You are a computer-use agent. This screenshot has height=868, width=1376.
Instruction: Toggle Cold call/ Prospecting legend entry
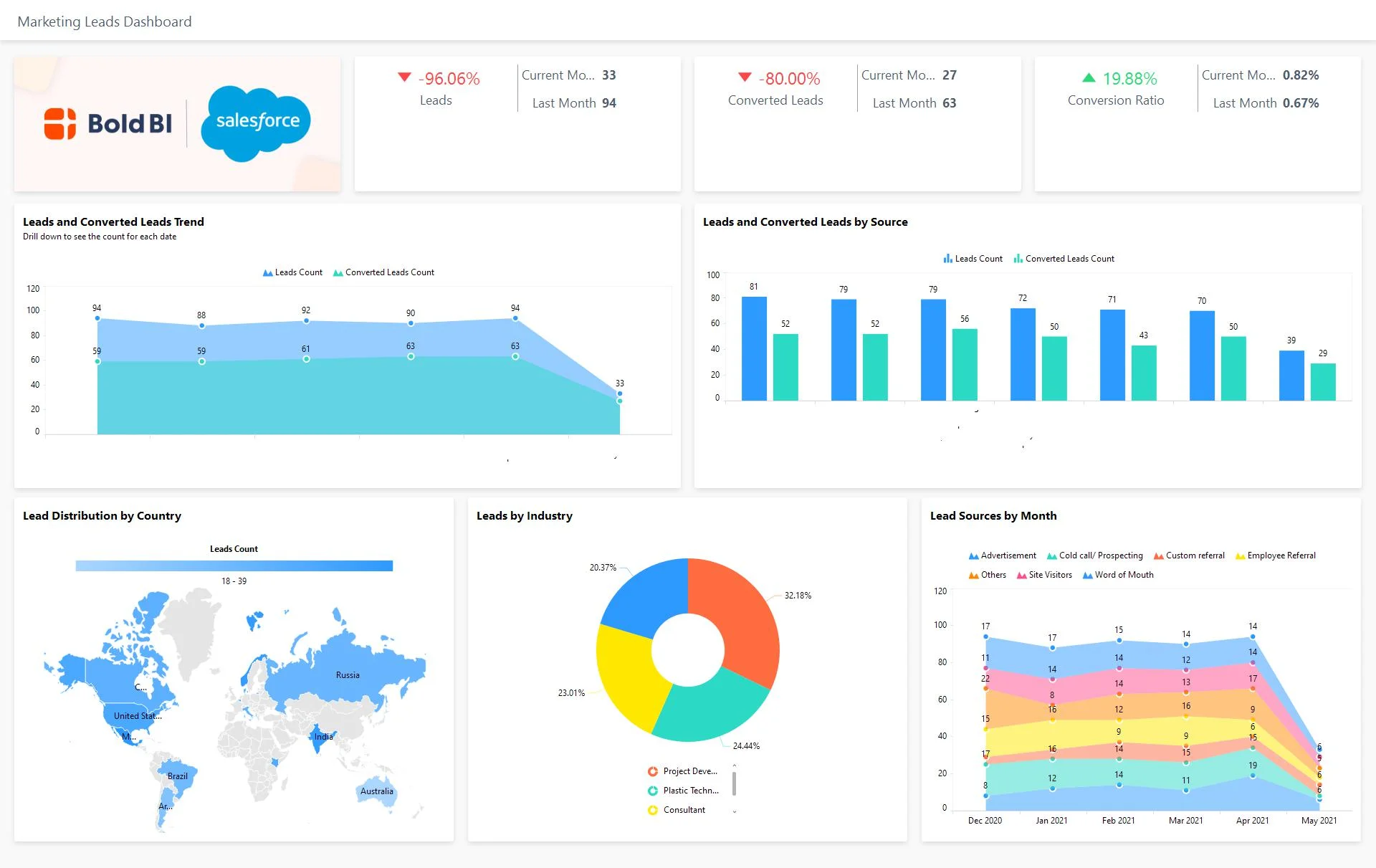click(x=1094, y=555)
